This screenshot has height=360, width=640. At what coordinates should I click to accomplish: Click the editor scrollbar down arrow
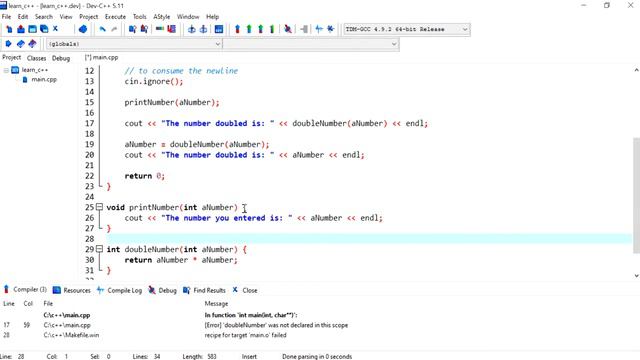(636, 276)
